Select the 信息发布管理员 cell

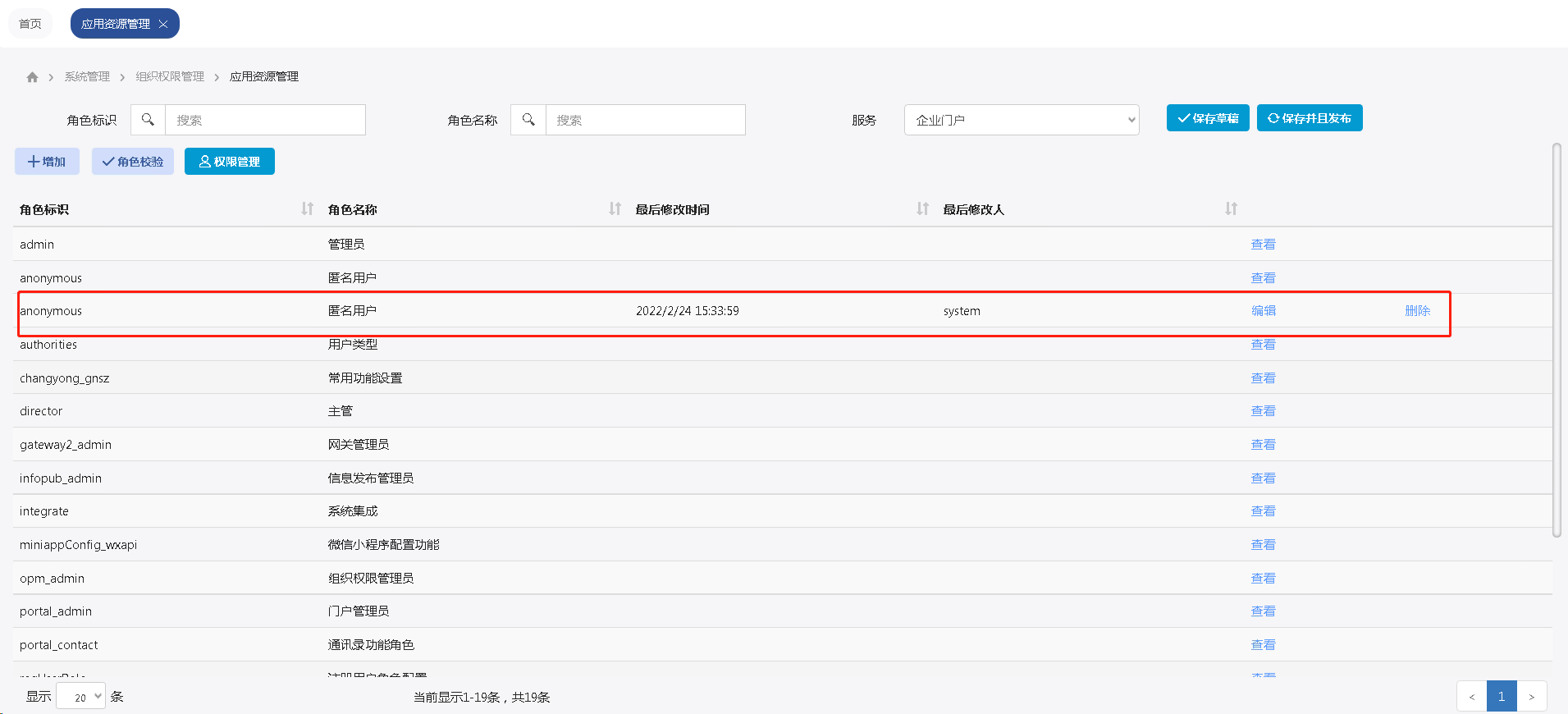click(x=371, y=478)
